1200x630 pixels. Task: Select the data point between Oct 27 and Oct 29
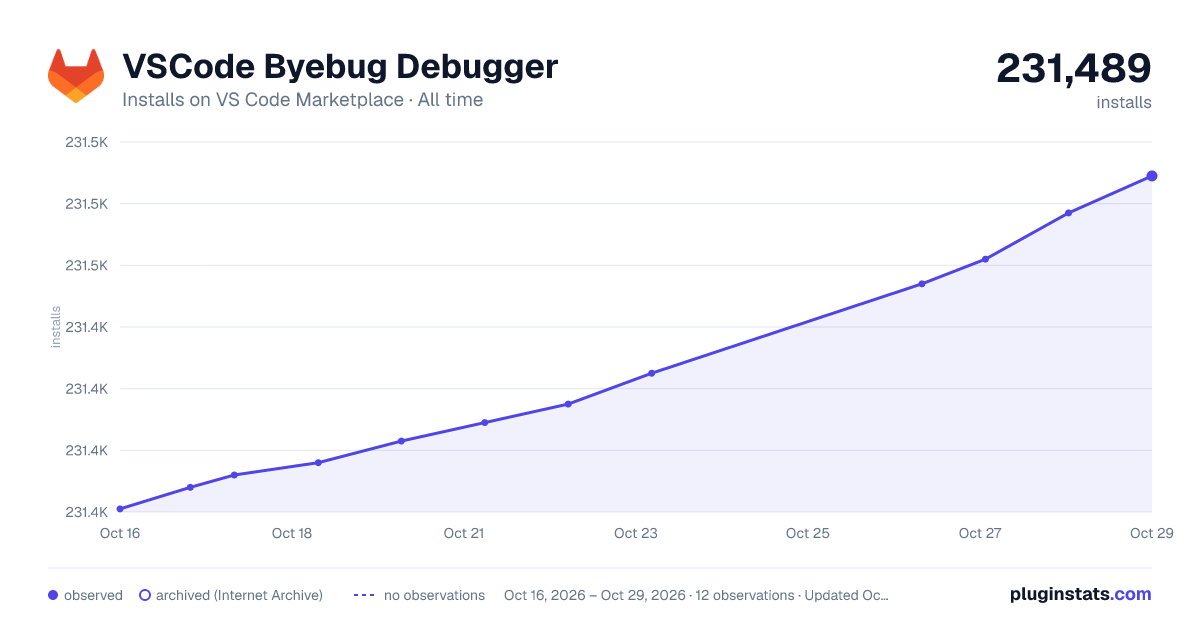pos(1069,213)
